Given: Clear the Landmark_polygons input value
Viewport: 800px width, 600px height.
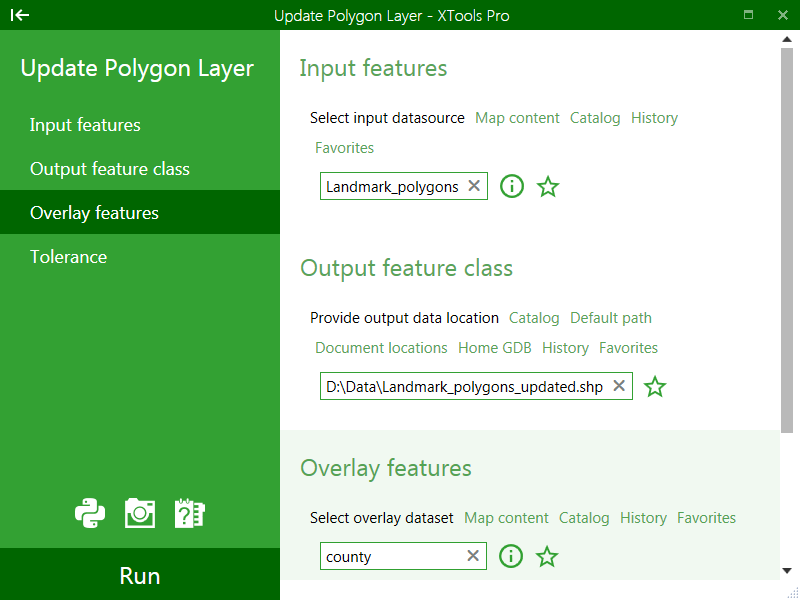Looking at the screenshot, I should click(474, 186).
